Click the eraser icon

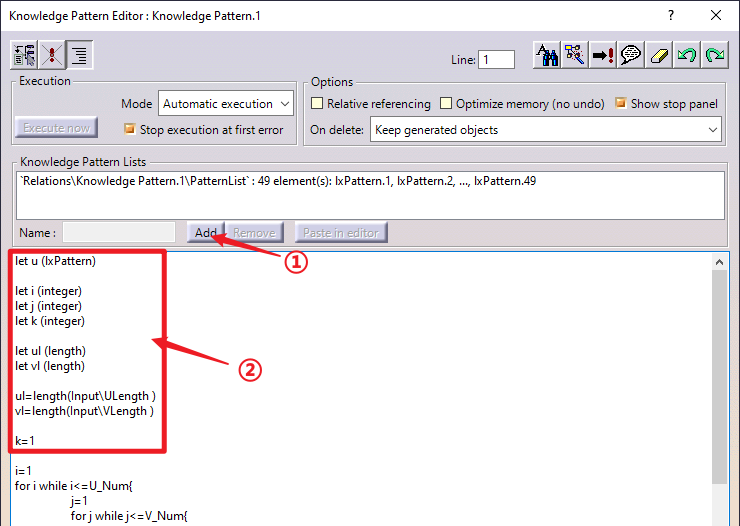[x=659, y=55]
